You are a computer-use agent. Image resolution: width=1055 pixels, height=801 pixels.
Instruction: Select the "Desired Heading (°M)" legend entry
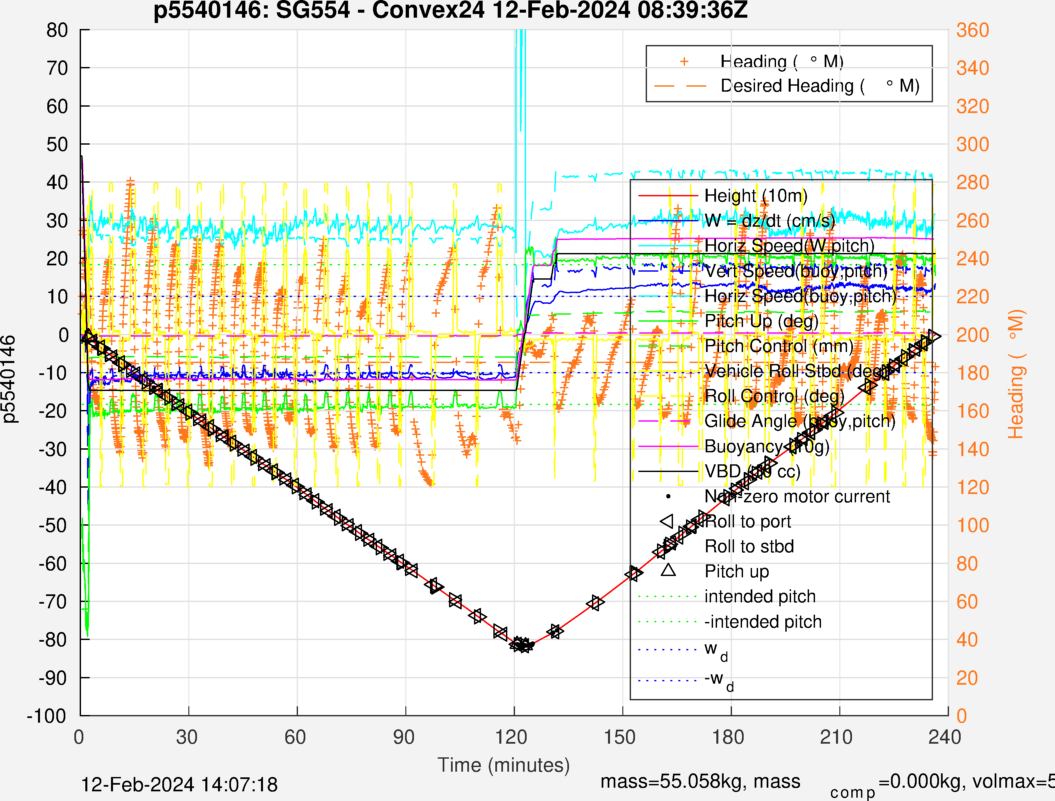820,86
